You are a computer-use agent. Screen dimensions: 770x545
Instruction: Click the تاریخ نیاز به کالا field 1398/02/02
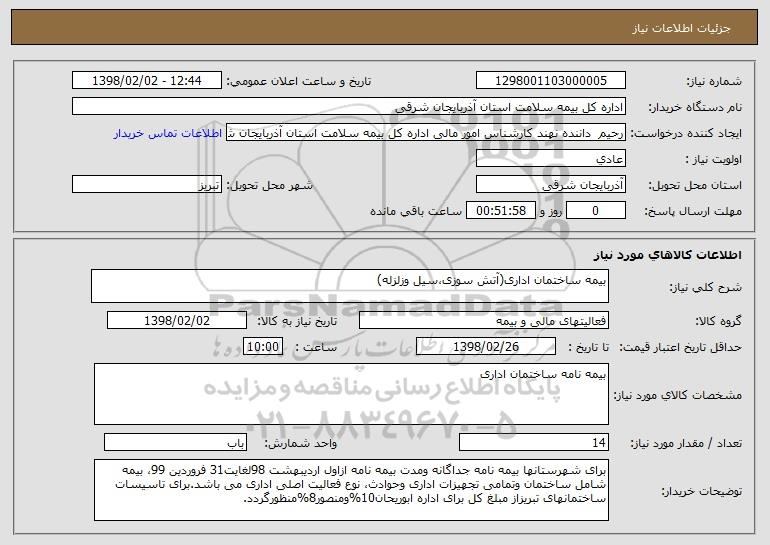pos(177,321)
